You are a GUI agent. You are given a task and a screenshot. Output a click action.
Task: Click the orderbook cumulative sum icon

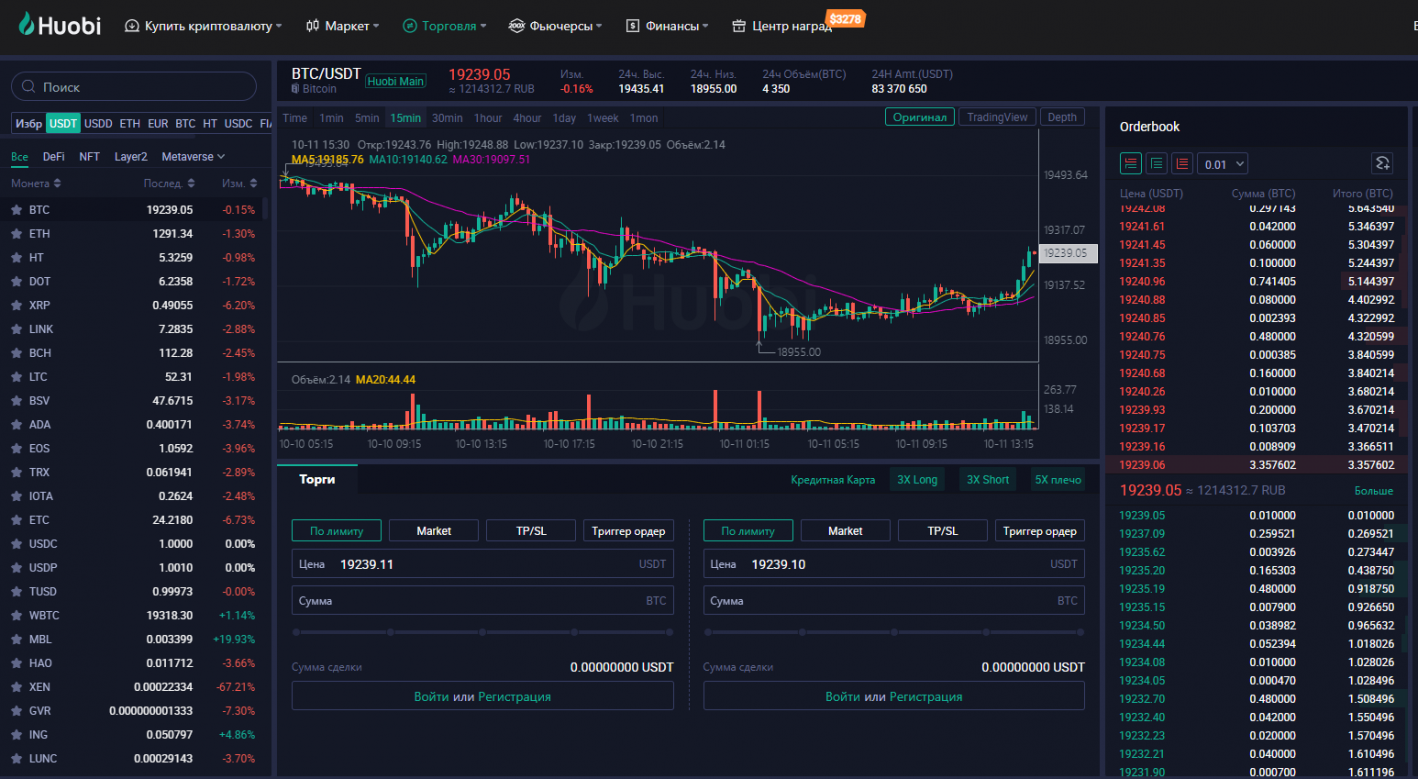click(x=1382, y=163)
